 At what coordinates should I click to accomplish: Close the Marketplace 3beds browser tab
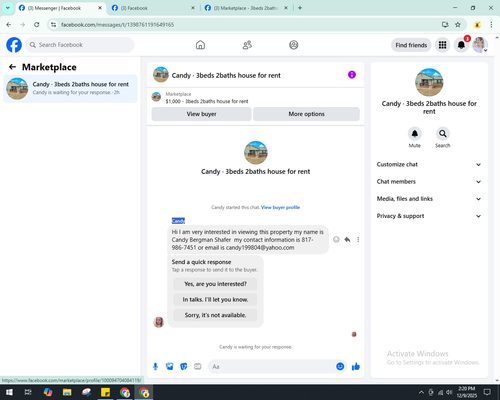[x=286, y=8]
